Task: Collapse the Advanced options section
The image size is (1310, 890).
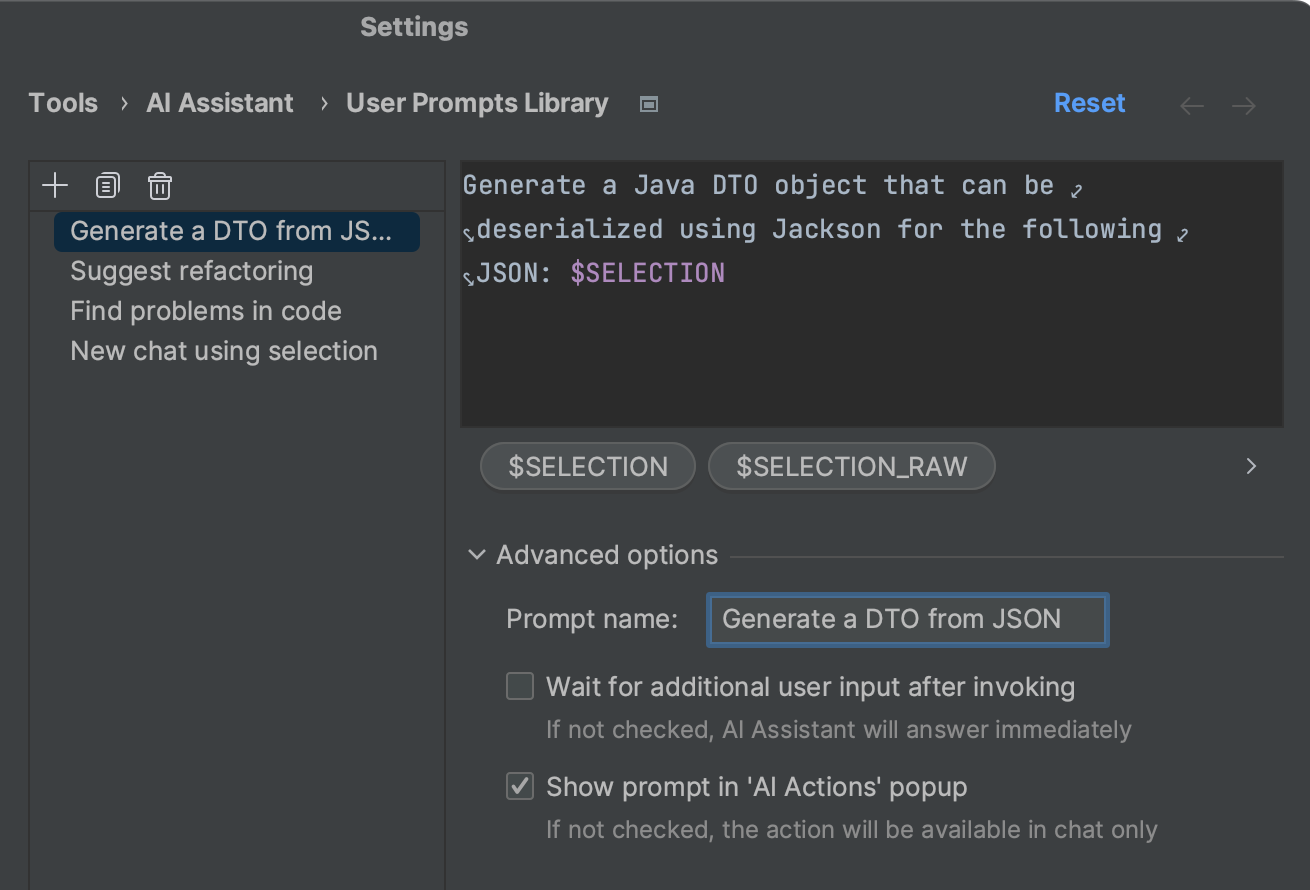Action: coord(476,555)
